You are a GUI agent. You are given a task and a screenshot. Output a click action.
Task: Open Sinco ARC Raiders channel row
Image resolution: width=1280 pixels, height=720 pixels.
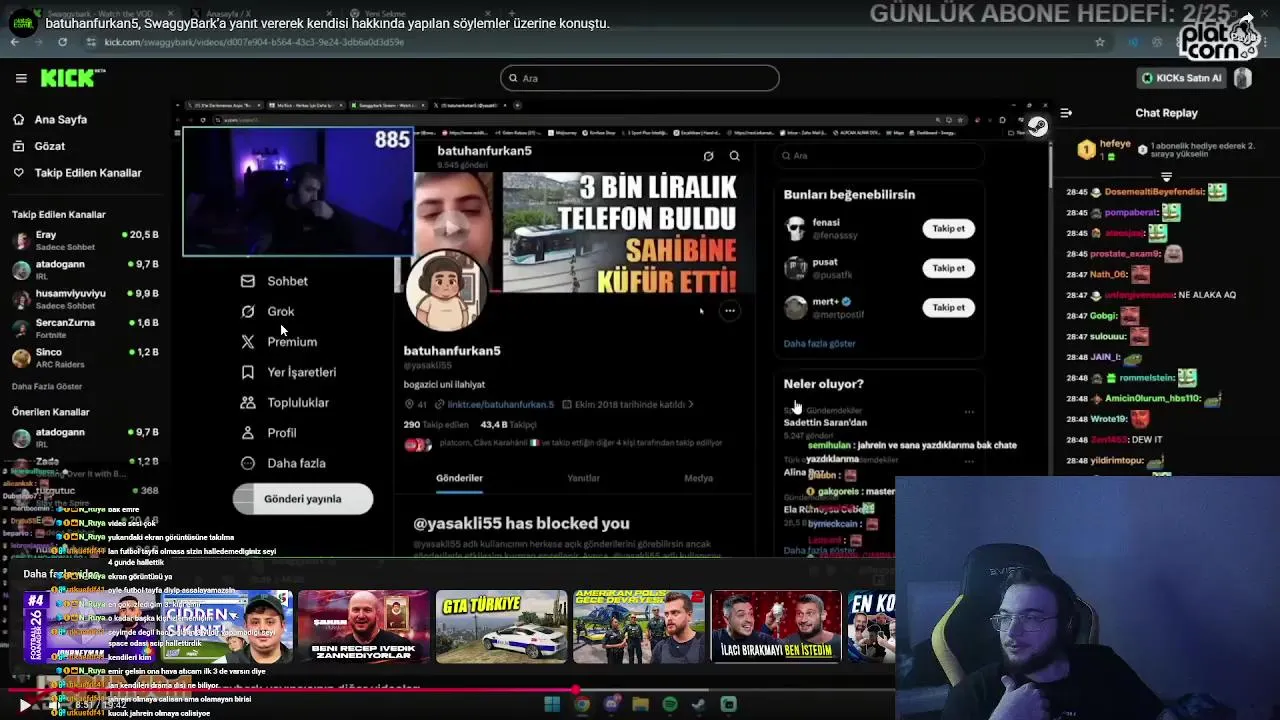(85, 357)
